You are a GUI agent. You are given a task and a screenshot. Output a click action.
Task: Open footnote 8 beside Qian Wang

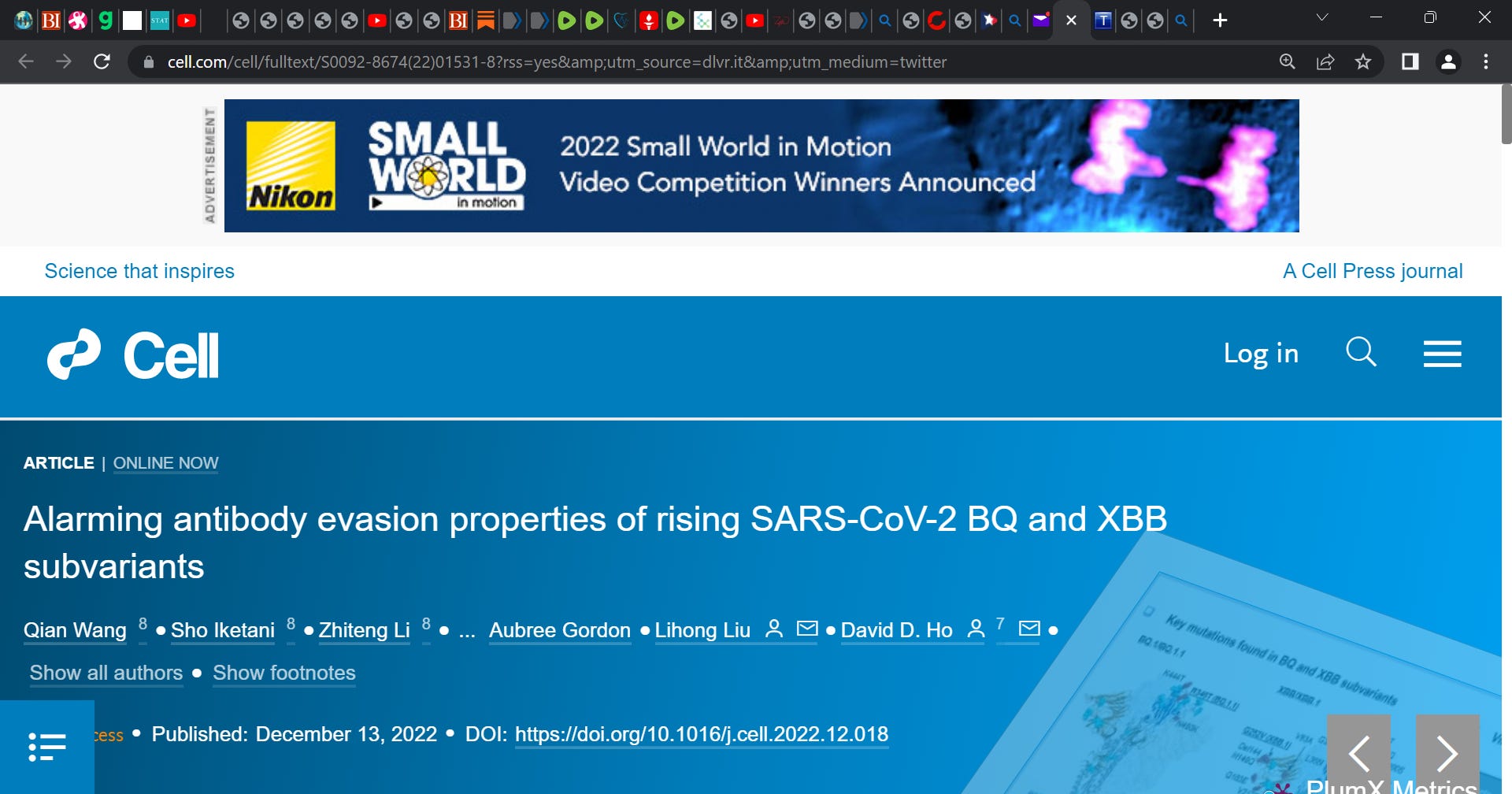[143, 624]
